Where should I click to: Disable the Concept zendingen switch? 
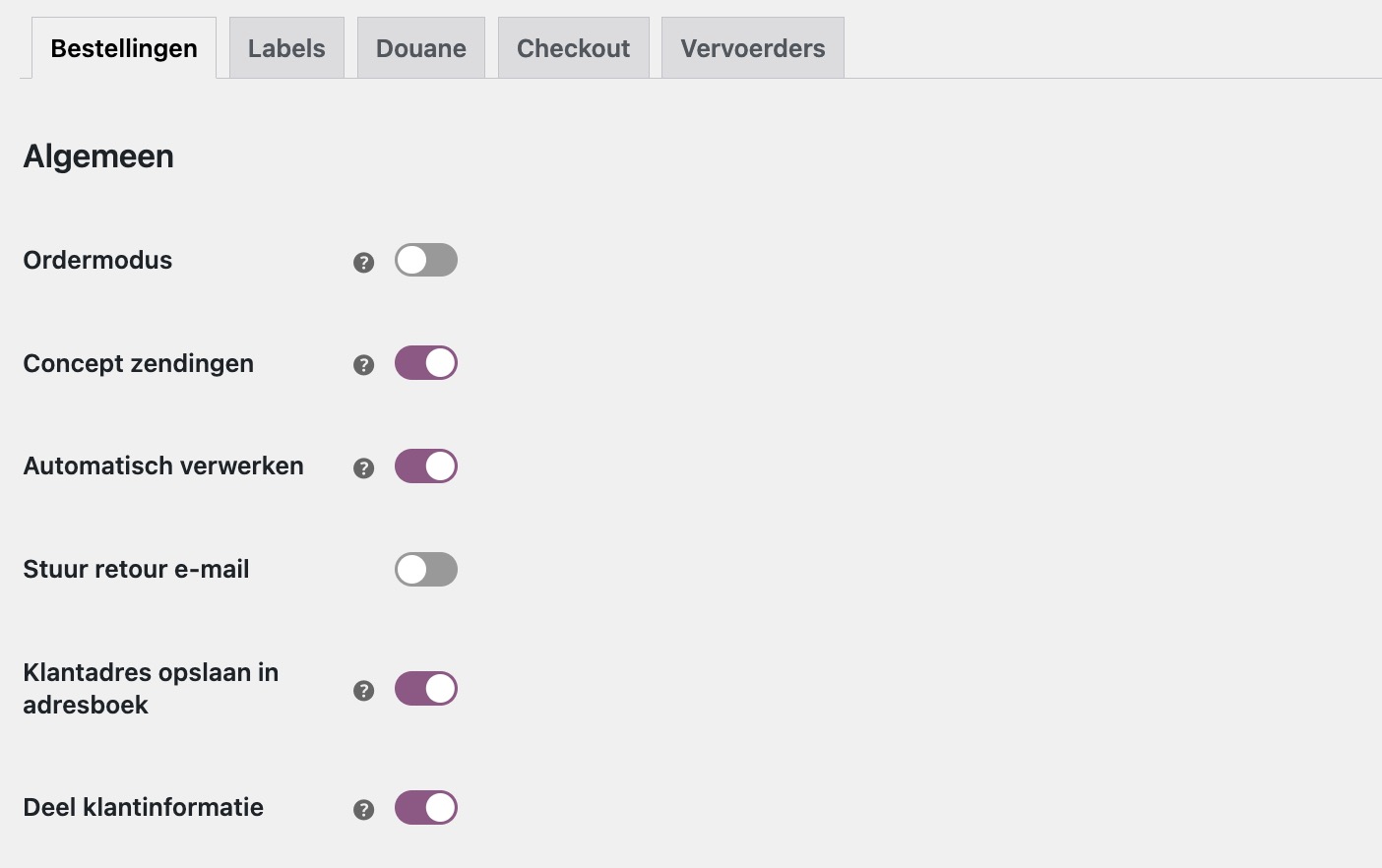click(x=426, y=362)
